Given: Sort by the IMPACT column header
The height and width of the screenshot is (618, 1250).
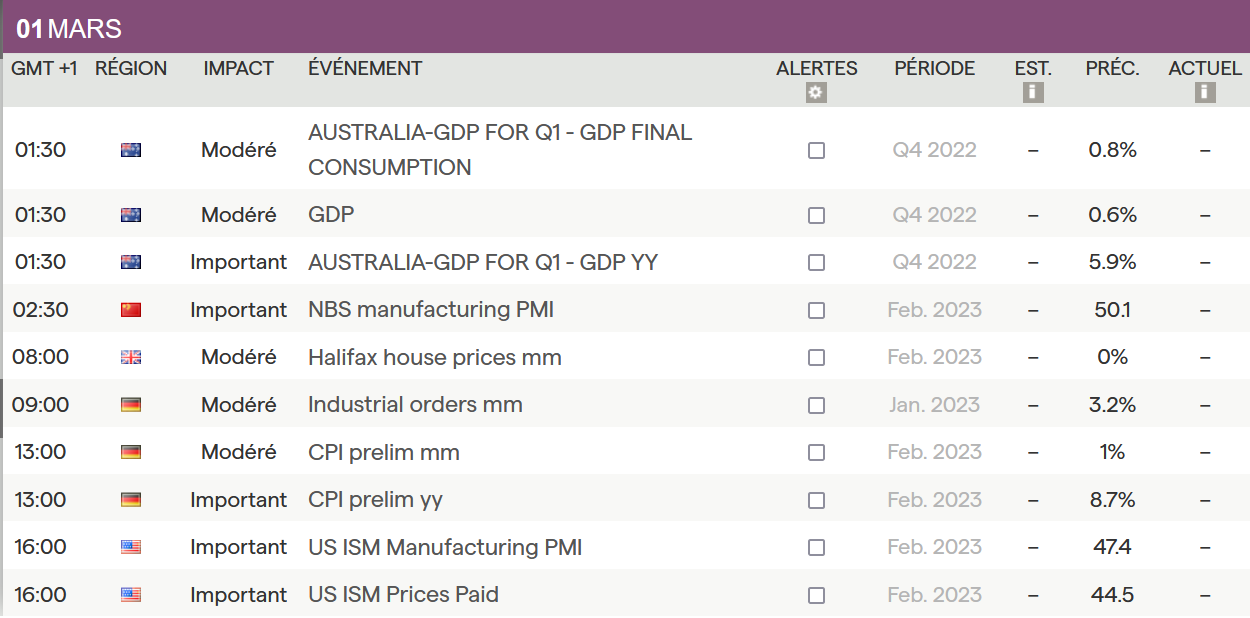Looking at the screenshot, I should click(238, 69).
